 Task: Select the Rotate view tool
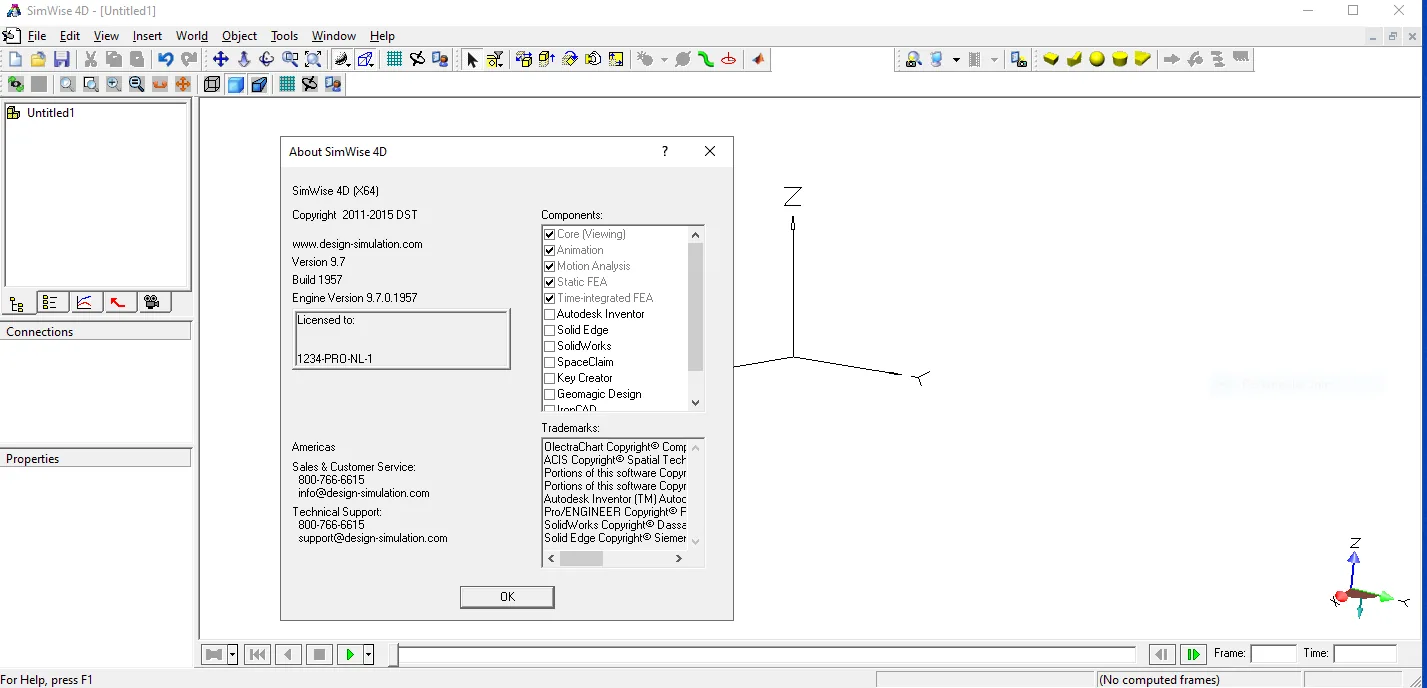(266, 60)
